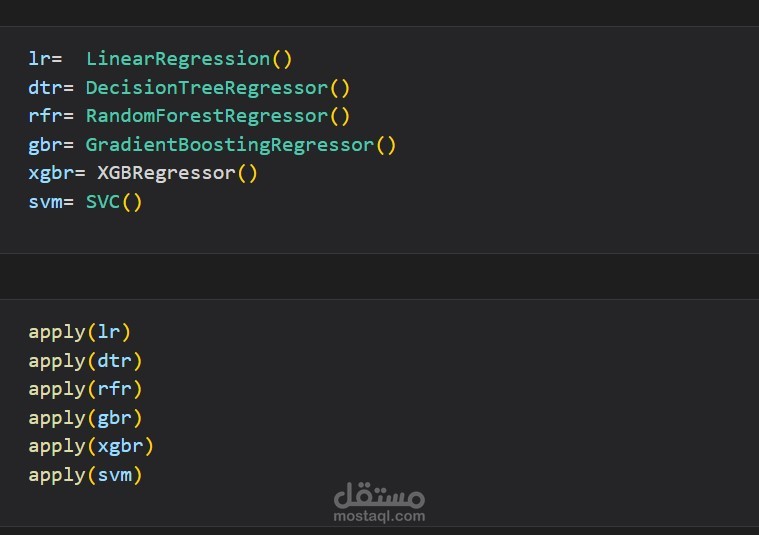Viewport: 759px width, 535px height.
Task: Open the mostaql.com link text
Action: (x=379, y=516)
